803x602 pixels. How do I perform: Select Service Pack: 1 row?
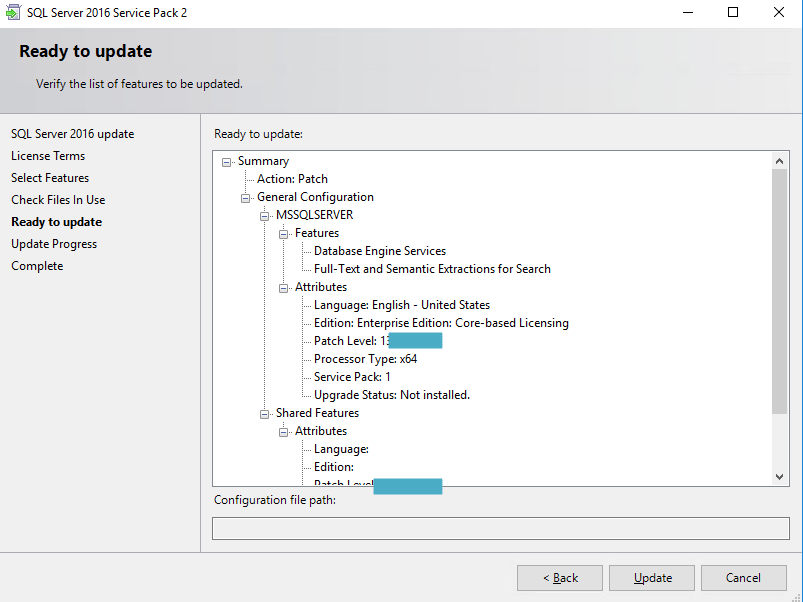(352, 377)
